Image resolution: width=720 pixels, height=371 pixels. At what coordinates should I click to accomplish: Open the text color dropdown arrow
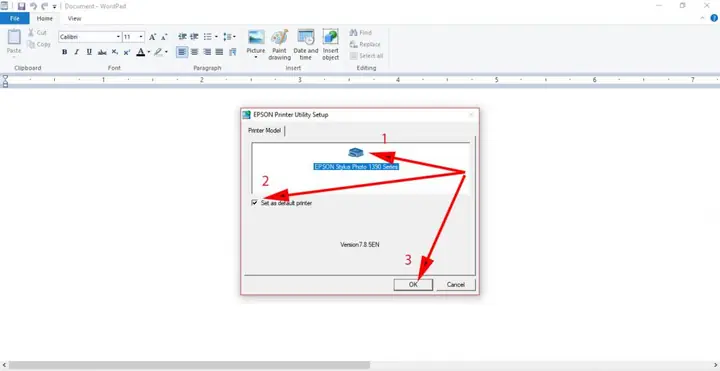point(149,52)
